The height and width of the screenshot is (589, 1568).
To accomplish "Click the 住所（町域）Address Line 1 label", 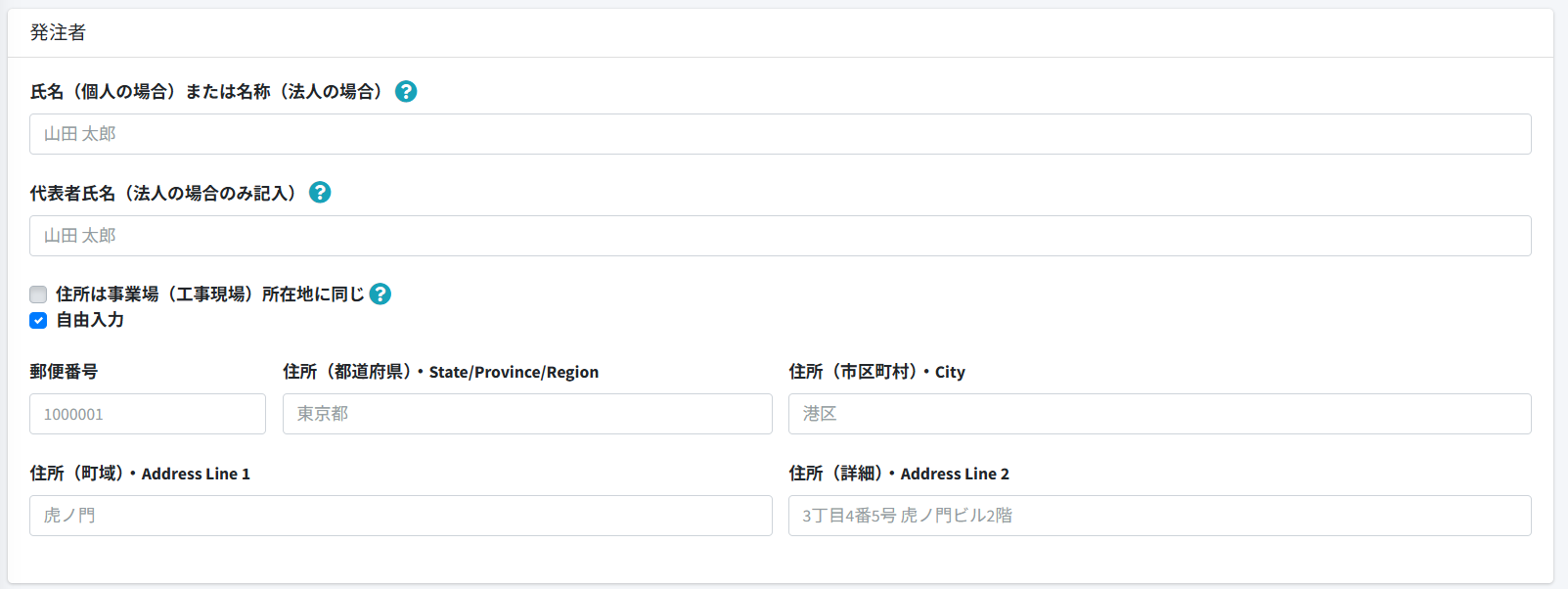I will click(x=140, y=474).
